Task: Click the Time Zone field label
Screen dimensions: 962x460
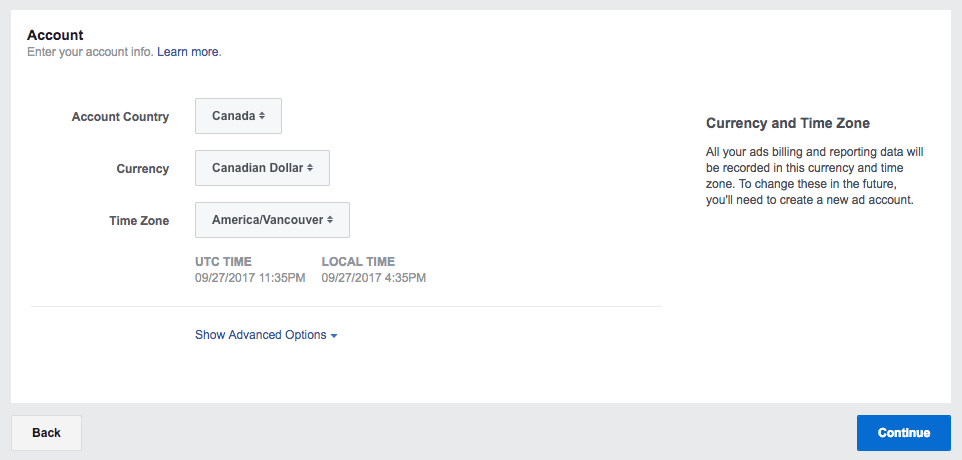Action: click(139, 221)
